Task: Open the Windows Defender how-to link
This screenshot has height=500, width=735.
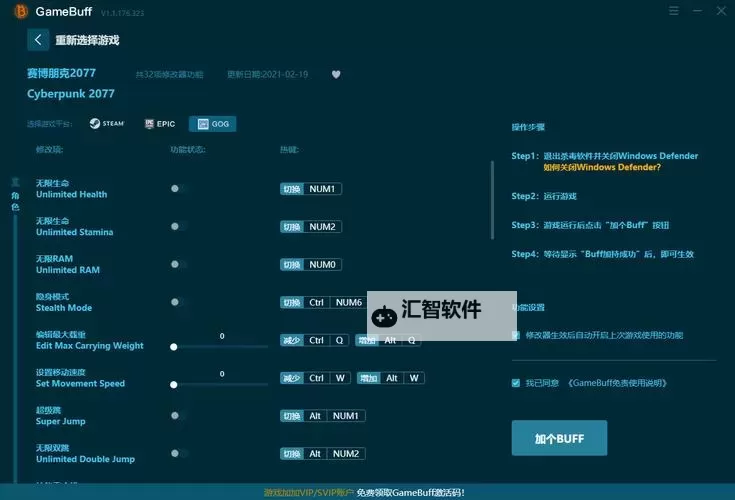Action: pos(602,167)
